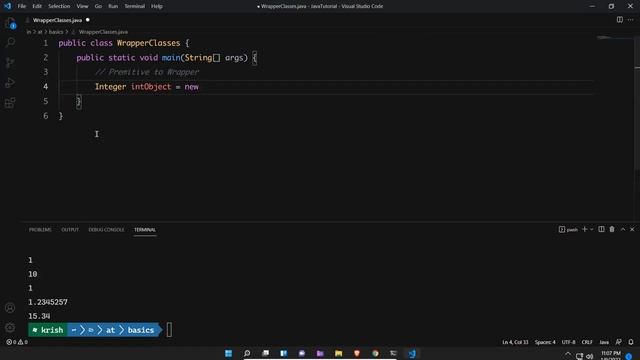Click the unsaved dot on WrapperClasses.java tab
The height and width of the screenshot is (360, 640).
pos(88,20)
